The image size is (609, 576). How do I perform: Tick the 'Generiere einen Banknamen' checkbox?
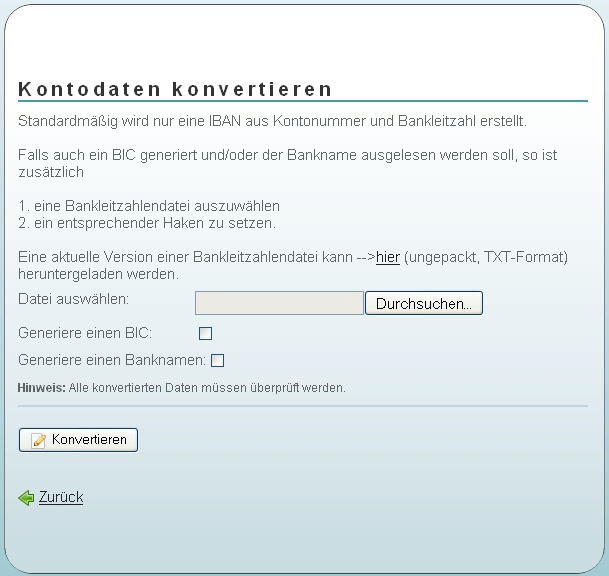pos(217,360)
